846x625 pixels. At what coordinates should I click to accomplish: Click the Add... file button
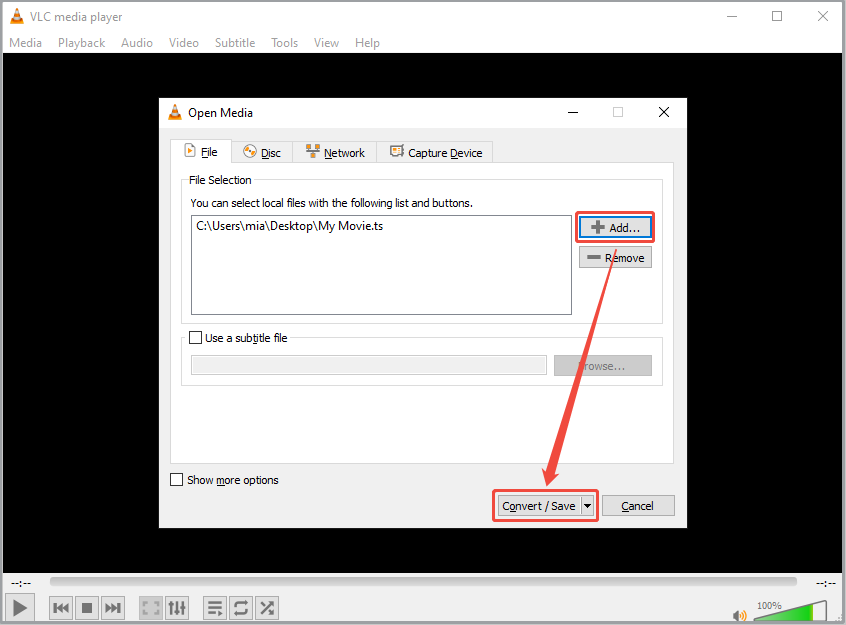click(615, 227)
